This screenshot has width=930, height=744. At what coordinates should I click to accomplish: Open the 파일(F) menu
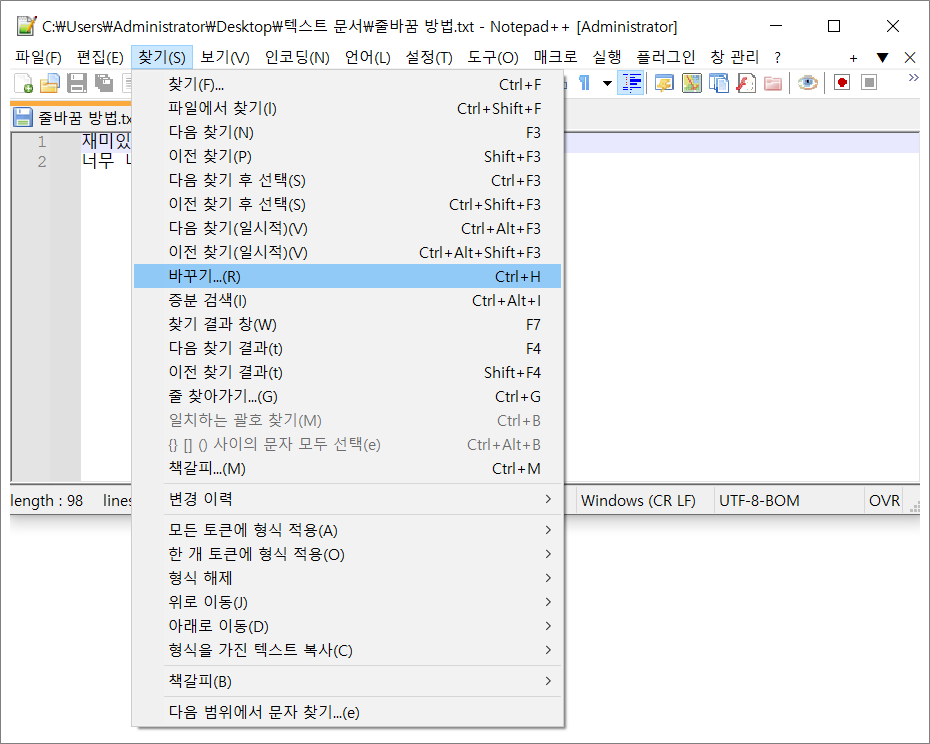pyautogui.click(x=39, y=57)
